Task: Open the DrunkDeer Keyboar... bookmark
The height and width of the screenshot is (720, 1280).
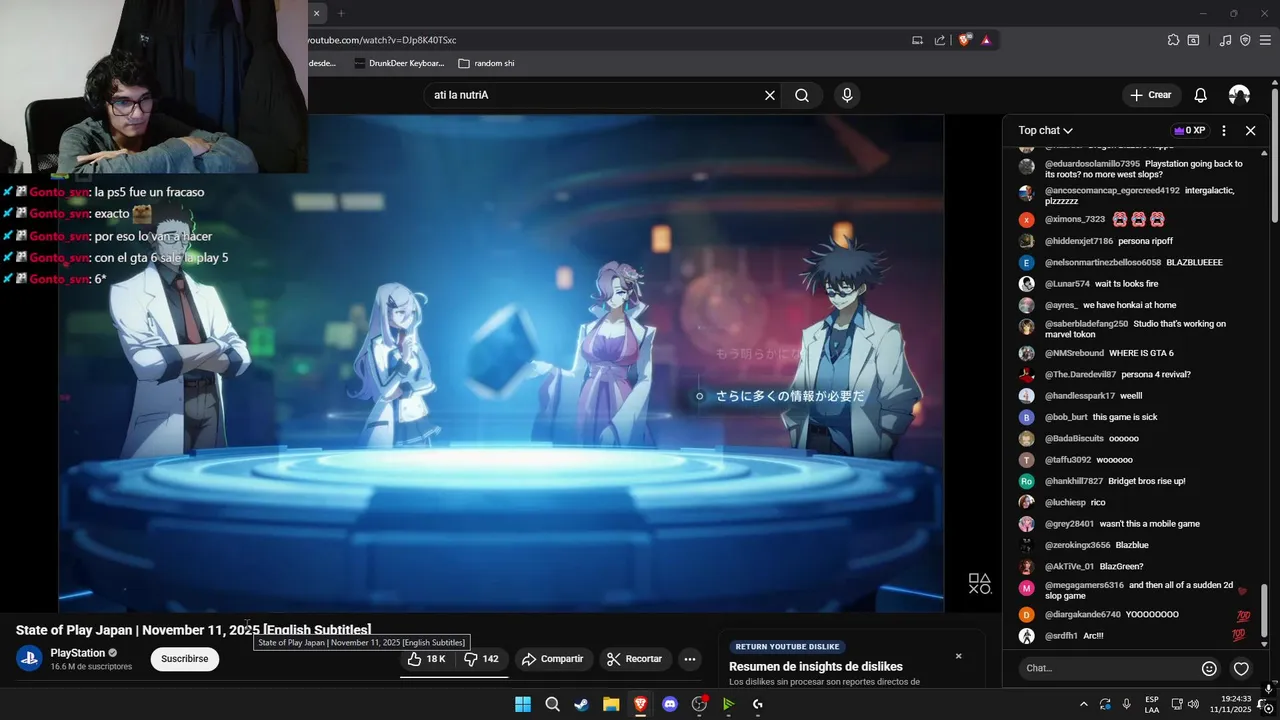Action: [399, 63]
